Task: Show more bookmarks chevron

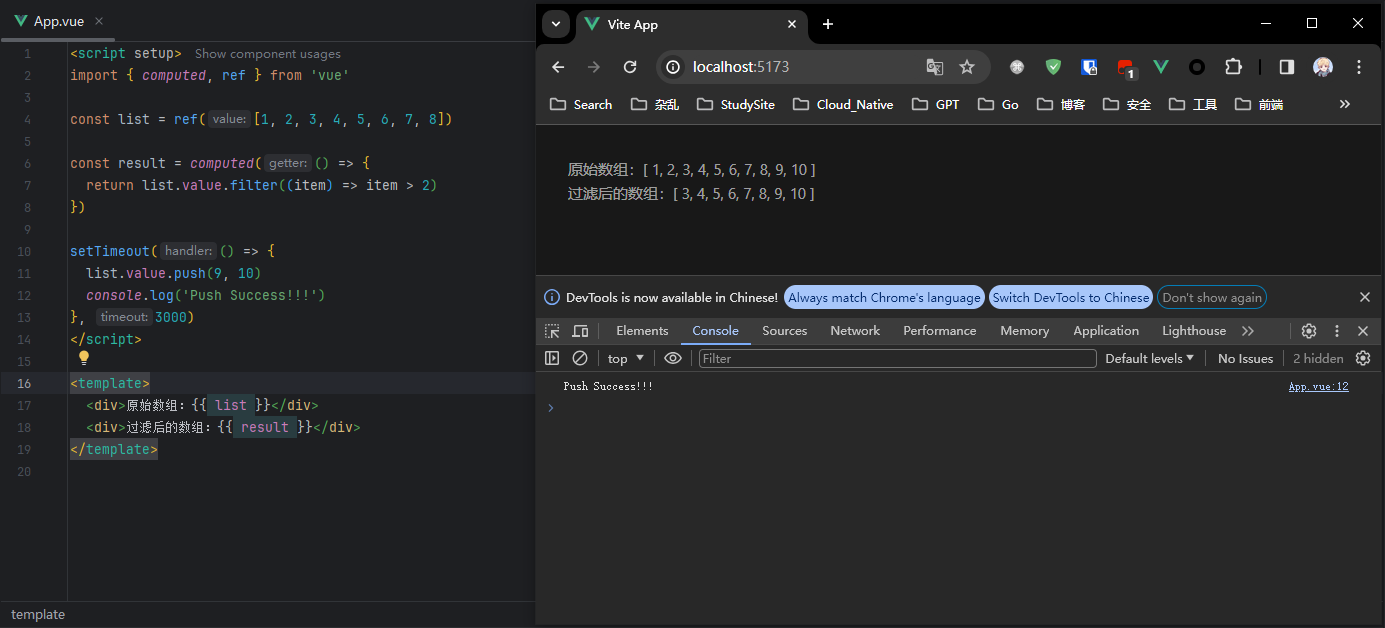Action: 1345,104
